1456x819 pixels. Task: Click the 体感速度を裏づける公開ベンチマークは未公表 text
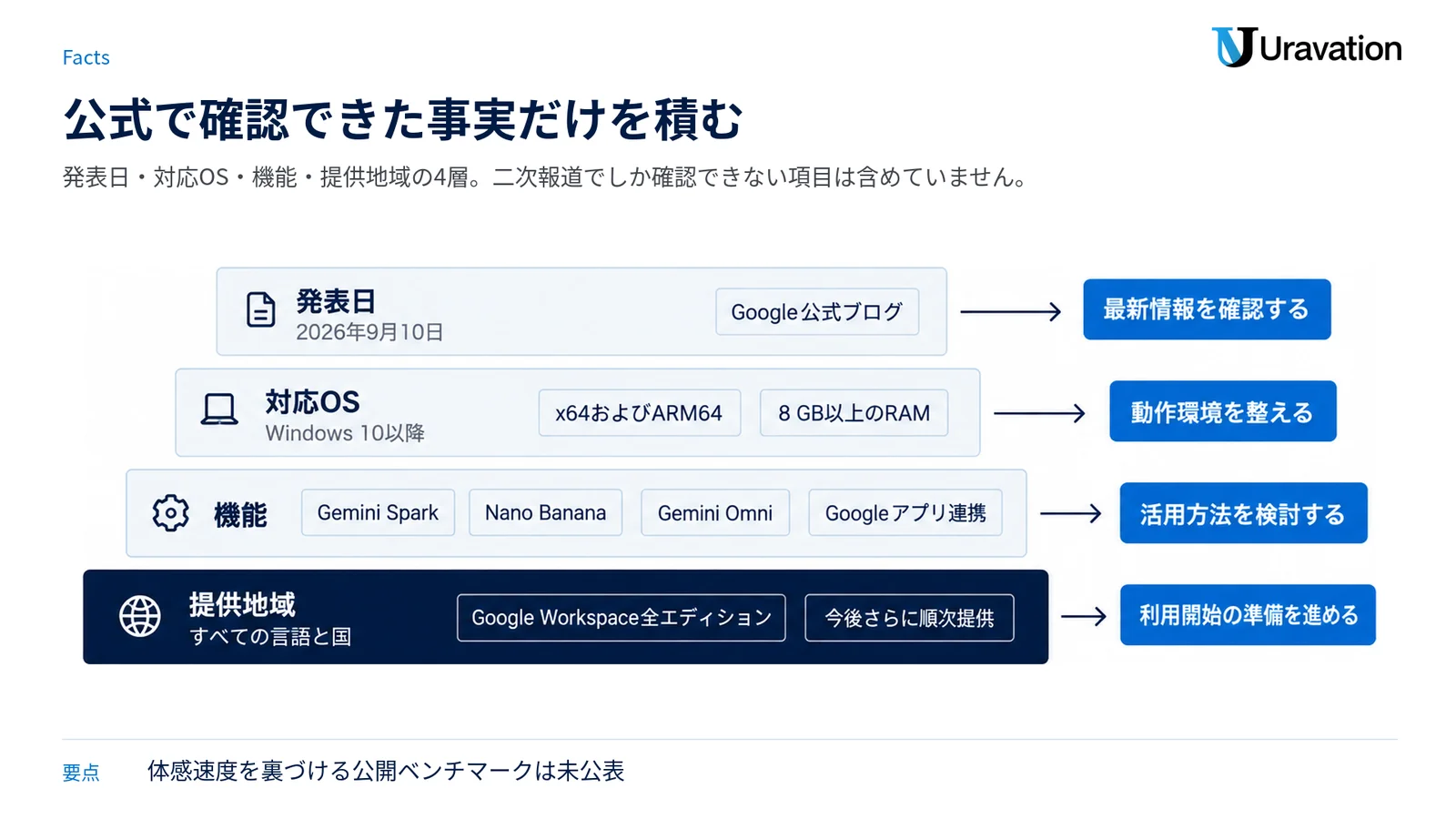tap(386, 771)
